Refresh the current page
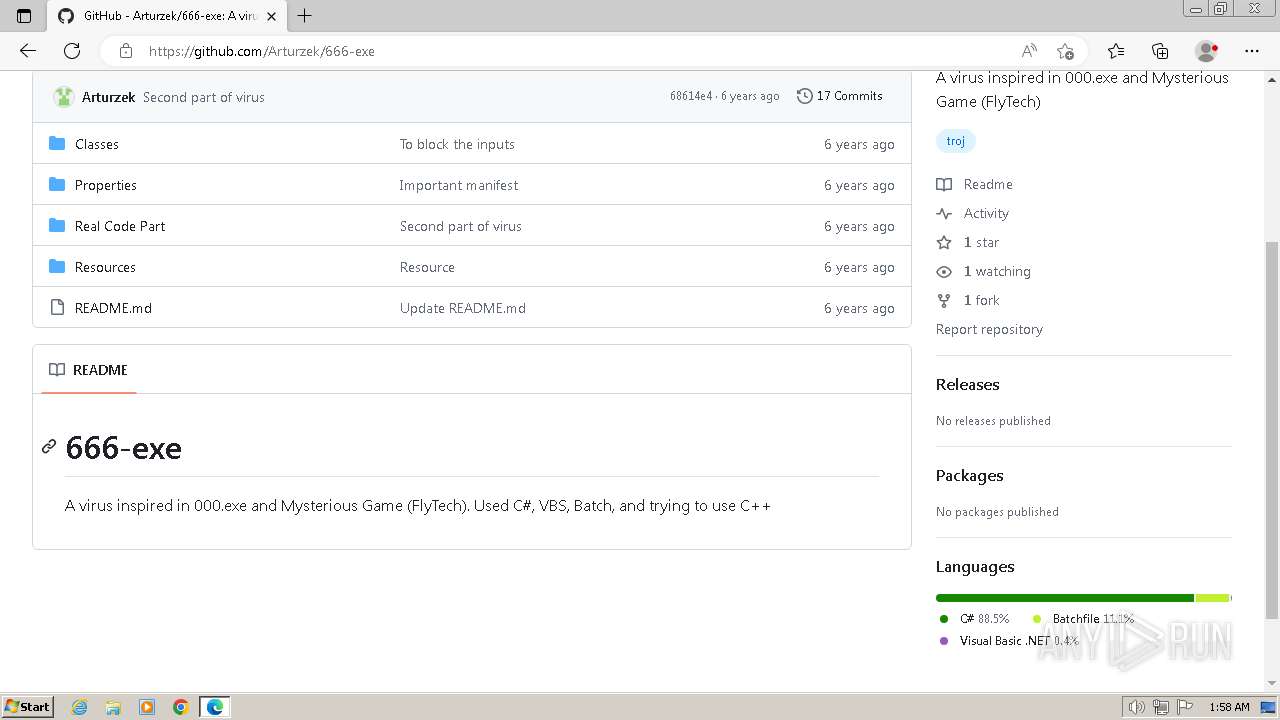 pos(72,51)
